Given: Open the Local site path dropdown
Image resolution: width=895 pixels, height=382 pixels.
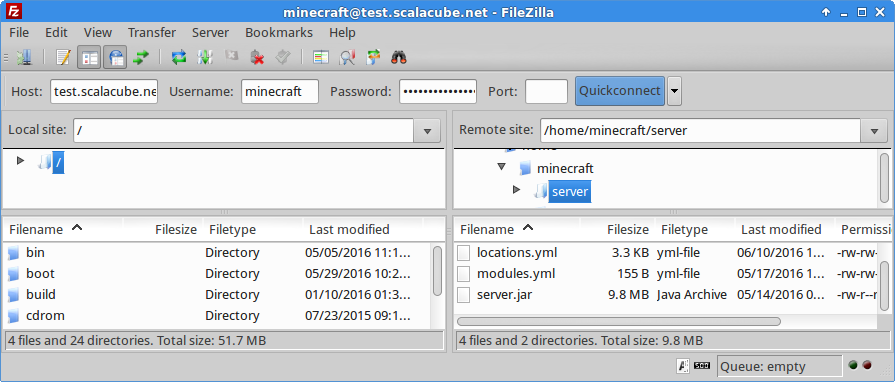Looking at the screenshot, I should [x=427, y=131].
